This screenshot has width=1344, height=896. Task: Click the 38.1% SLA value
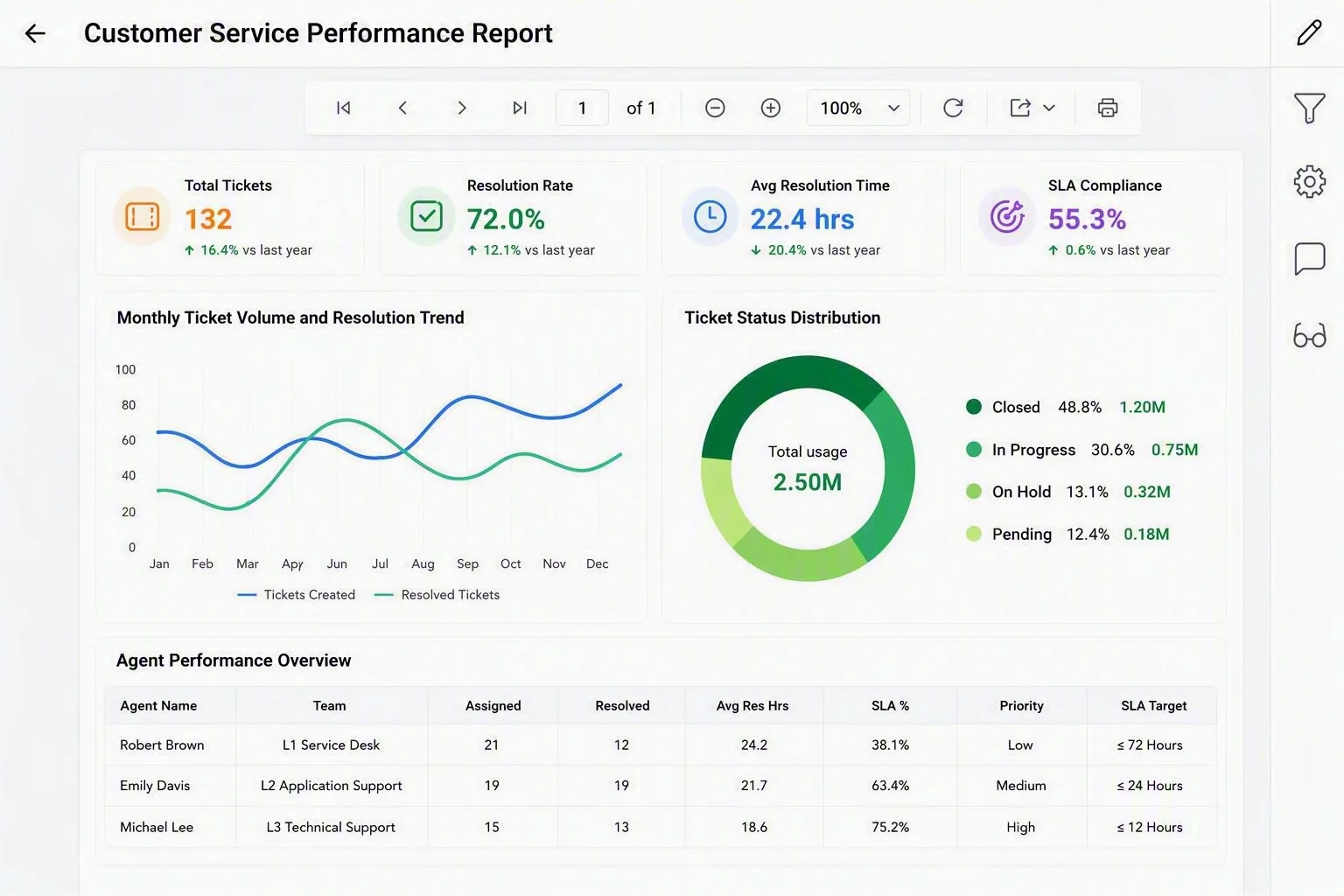pyautogui.click(x=890, y=745)
